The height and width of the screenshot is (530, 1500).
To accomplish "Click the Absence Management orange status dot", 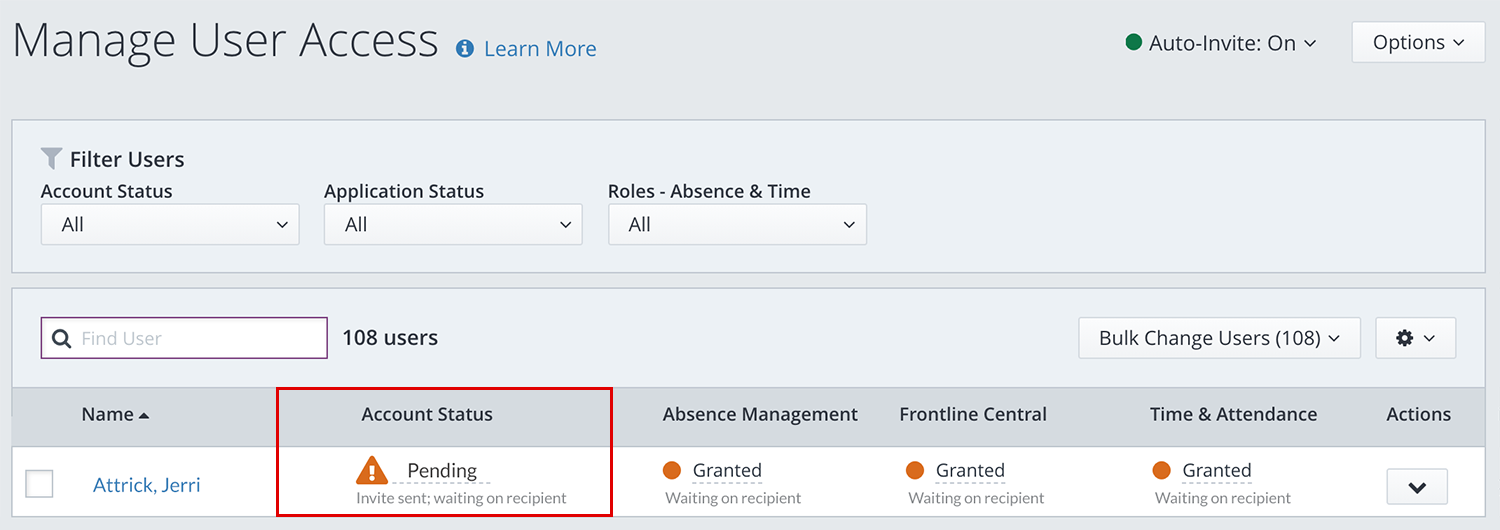I will [672, 470].
